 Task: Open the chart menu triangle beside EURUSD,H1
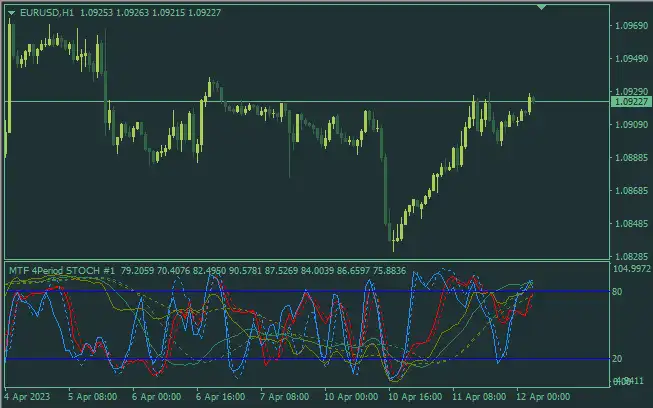(12, 13)
